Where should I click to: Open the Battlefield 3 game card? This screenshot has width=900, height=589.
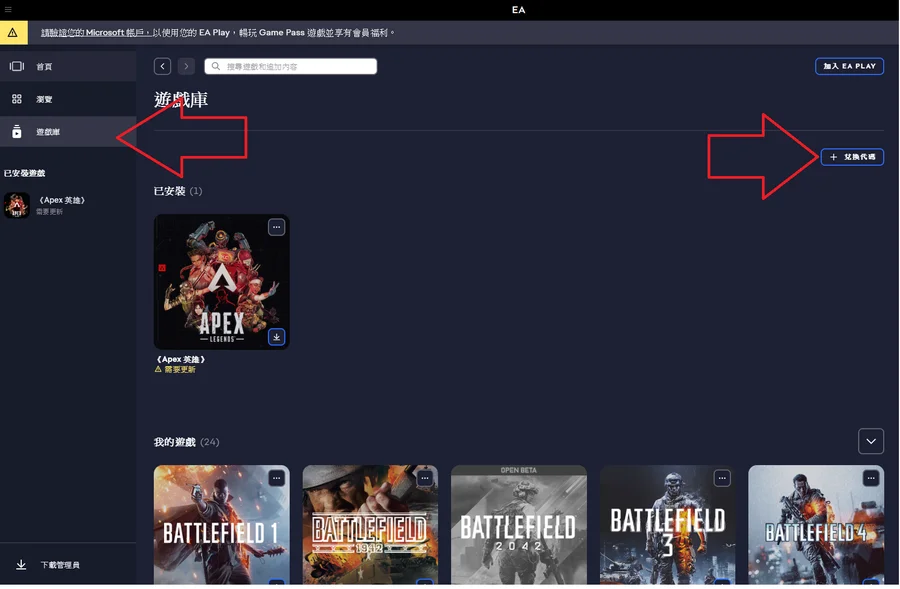[668, 525]
